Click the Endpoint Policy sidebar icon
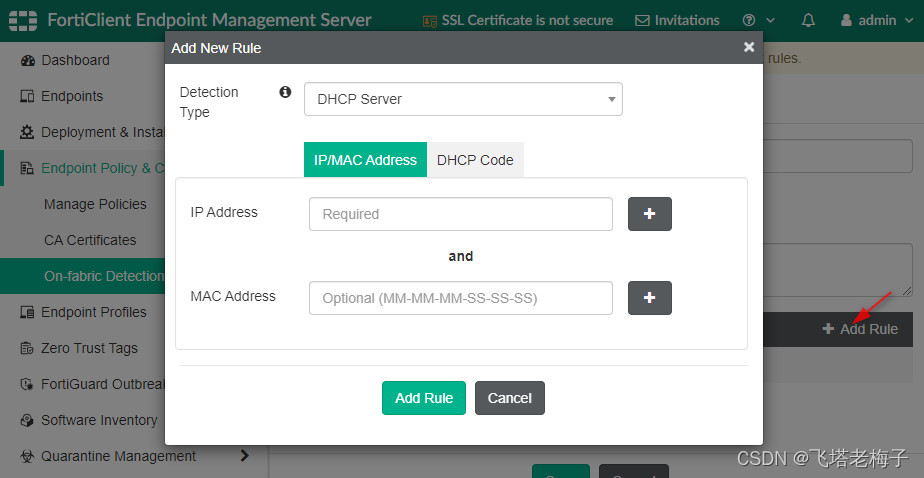Viewport: 924px width, 478px height. 27,169
